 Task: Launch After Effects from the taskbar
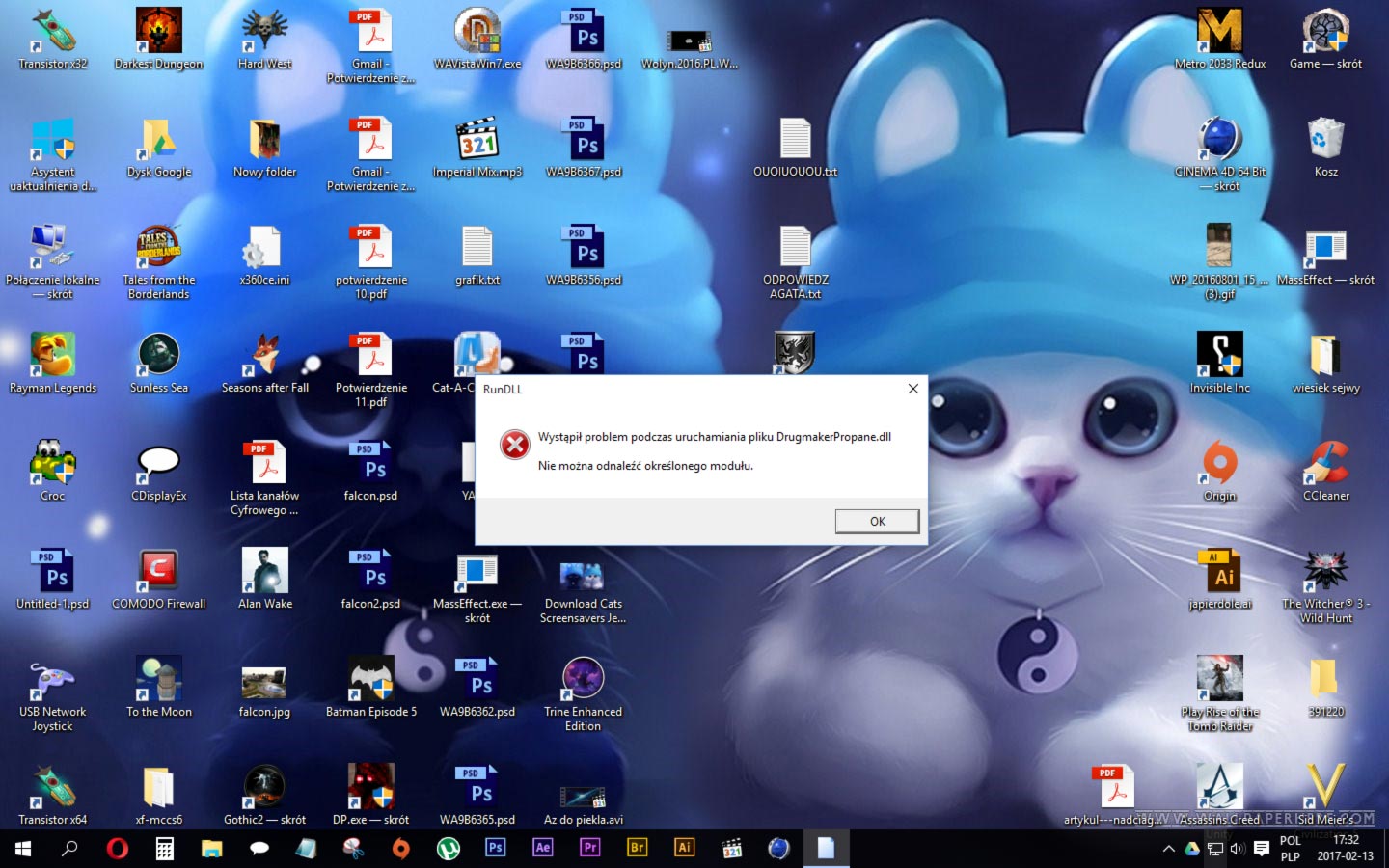542,848
